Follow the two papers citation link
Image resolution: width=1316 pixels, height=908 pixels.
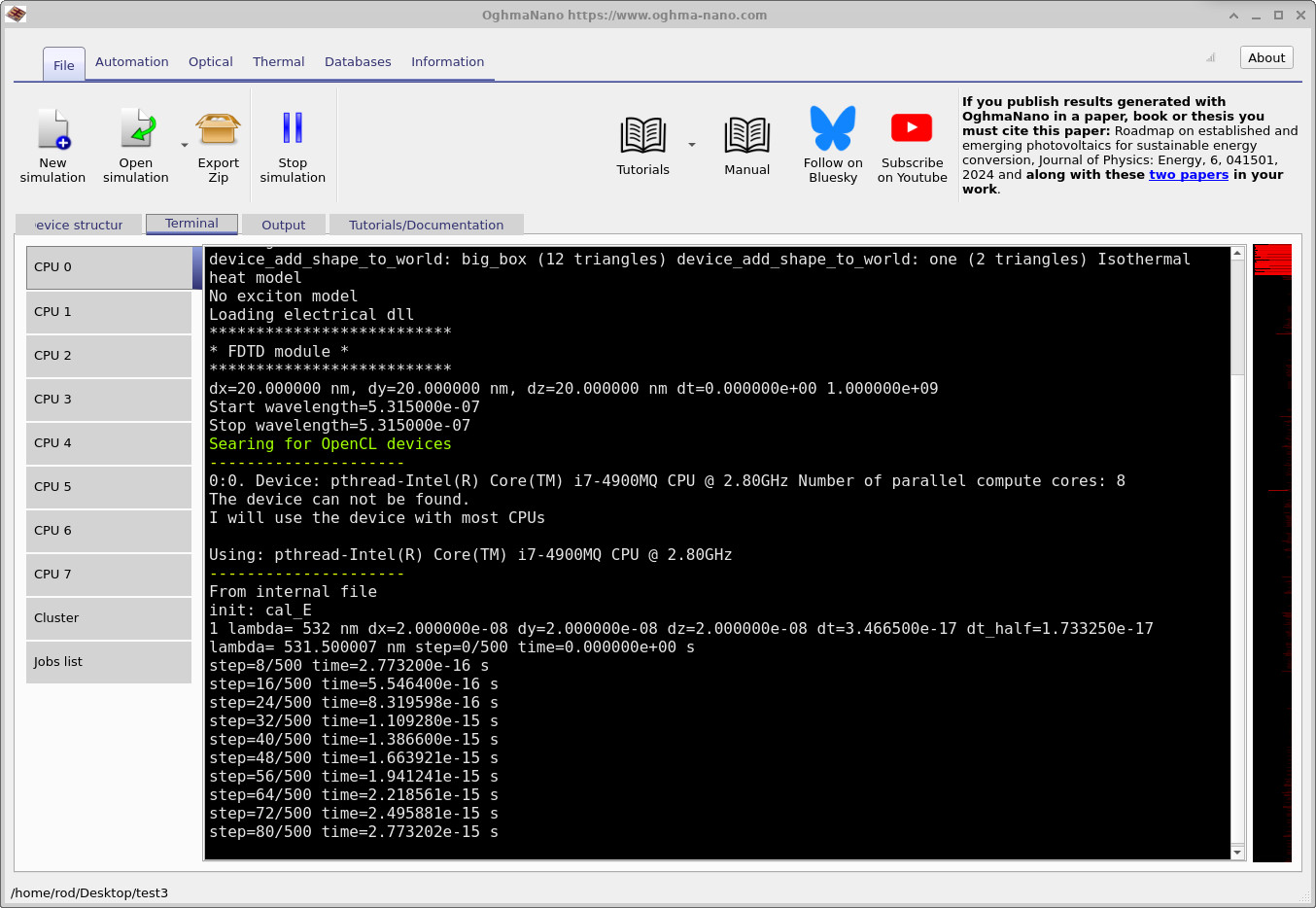pyautogui.click(x=1189, y=174)
